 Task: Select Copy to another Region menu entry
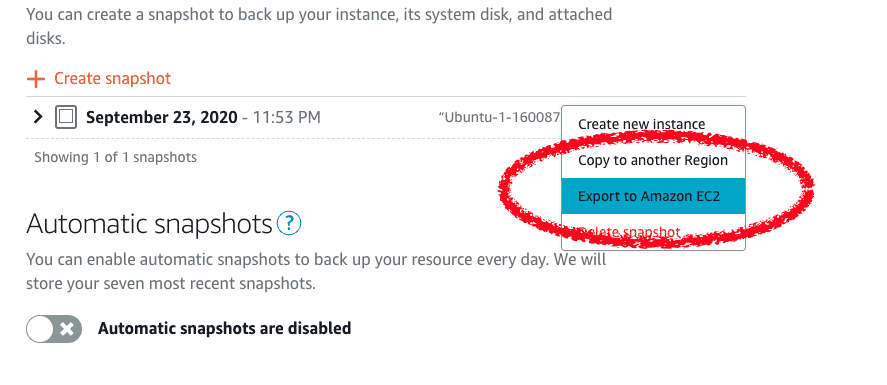(x=653, y=160)
